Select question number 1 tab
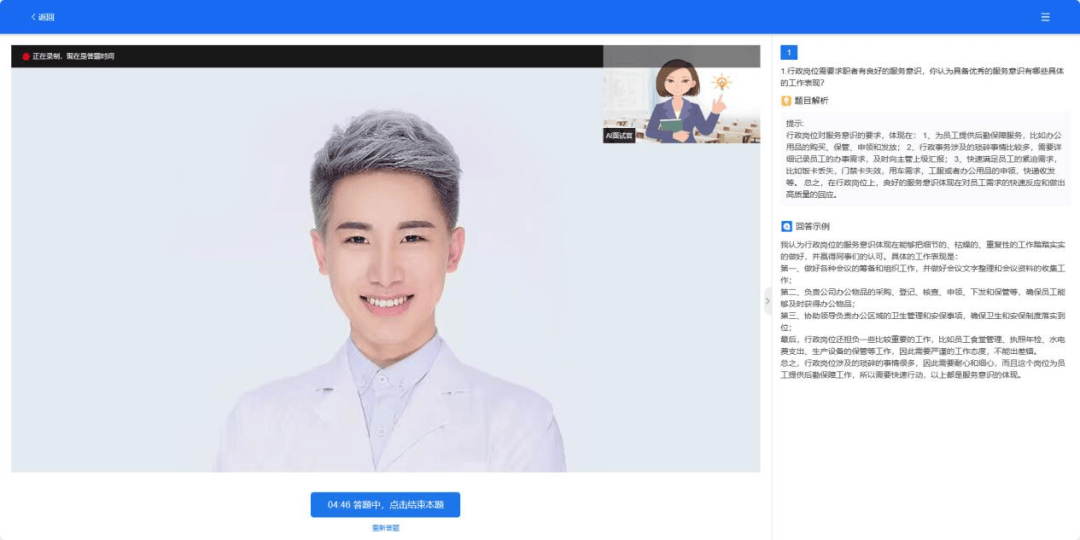This screenshot has width=1080, height=540. point(789,52)
